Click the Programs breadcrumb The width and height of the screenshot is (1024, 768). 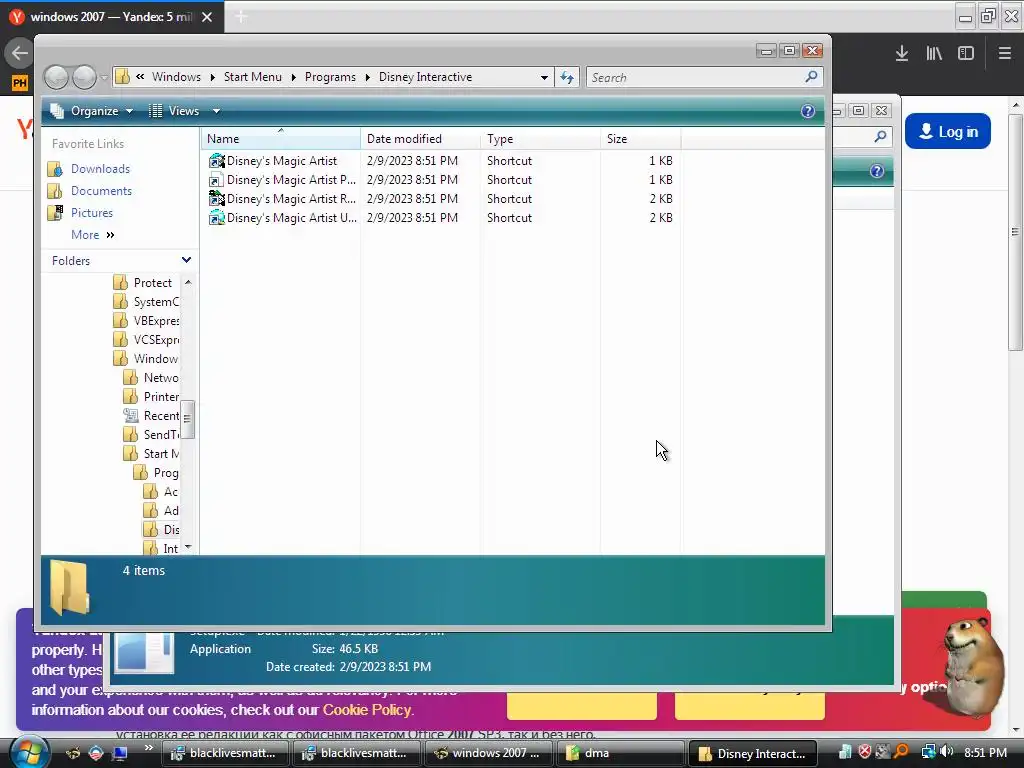(x=330, y=77)
